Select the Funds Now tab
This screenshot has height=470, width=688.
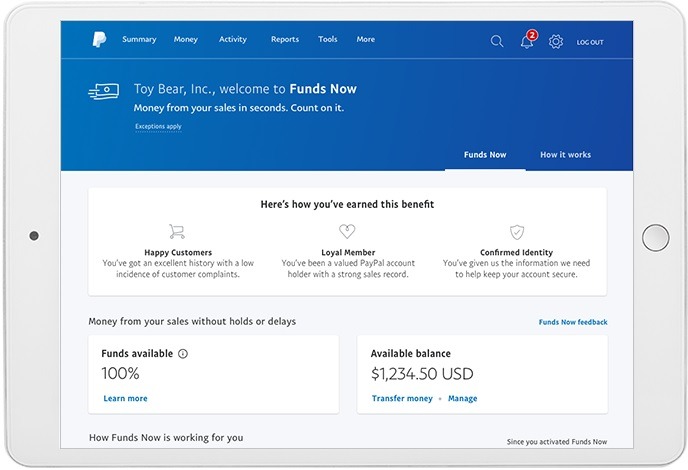tap(485, 155)
